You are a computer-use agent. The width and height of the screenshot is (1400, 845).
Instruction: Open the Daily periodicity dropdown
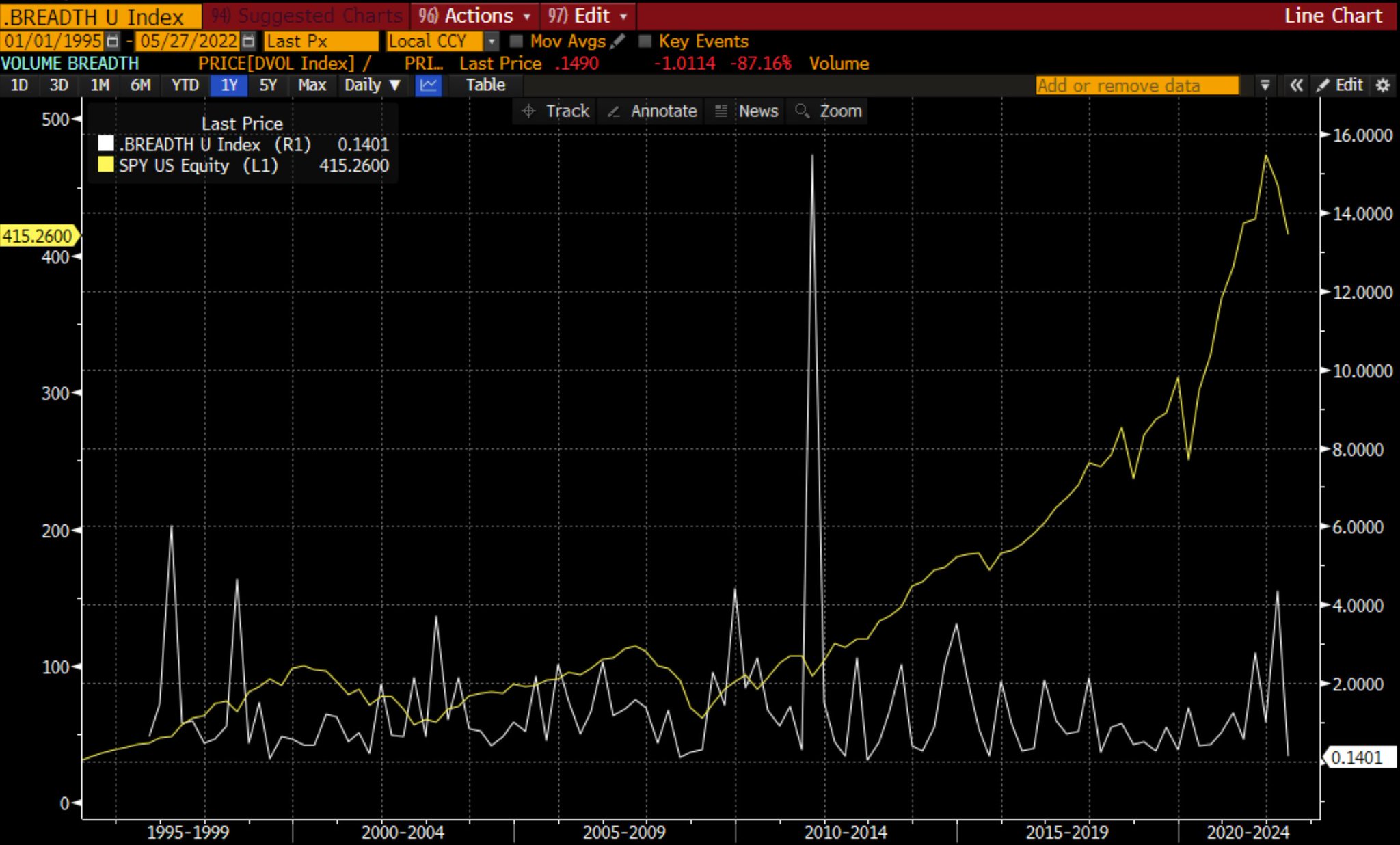tap(372, 85)
